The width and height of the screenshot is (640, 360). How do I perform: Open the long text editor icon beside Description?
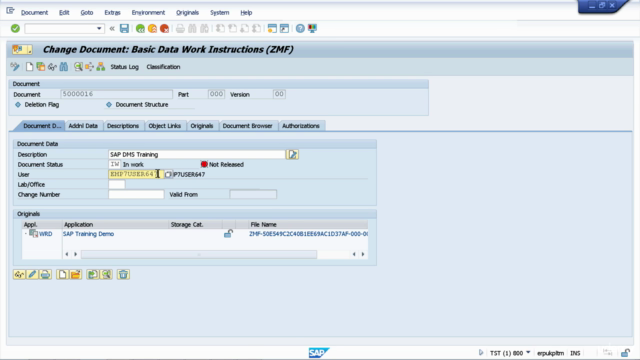pyautogui.click(x=293, y=154)
